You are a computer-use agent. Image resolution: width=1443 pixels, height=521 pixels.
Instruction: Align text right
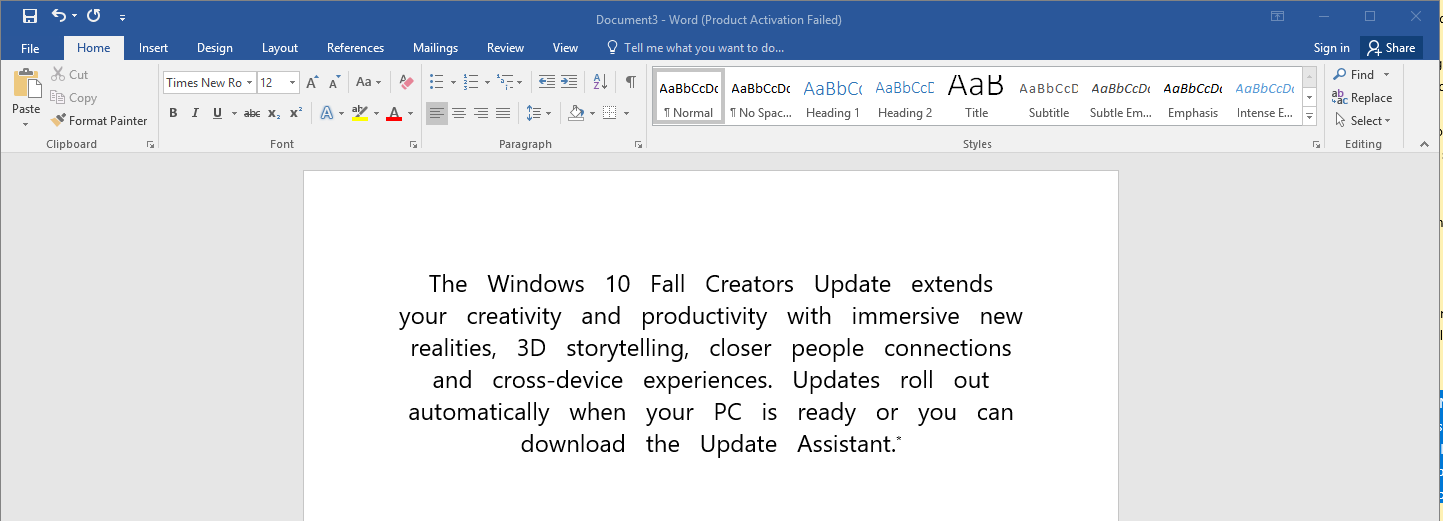pyautogui.click(x=481, y=114)
